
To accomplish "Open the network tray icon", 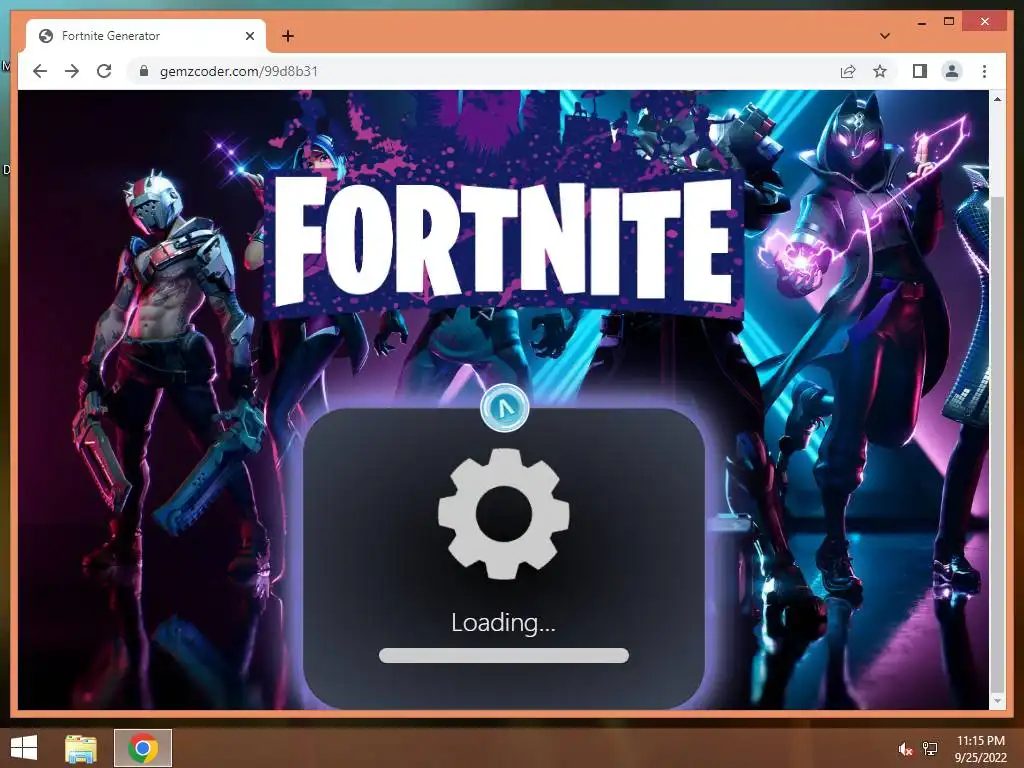I will coord(930,749).
